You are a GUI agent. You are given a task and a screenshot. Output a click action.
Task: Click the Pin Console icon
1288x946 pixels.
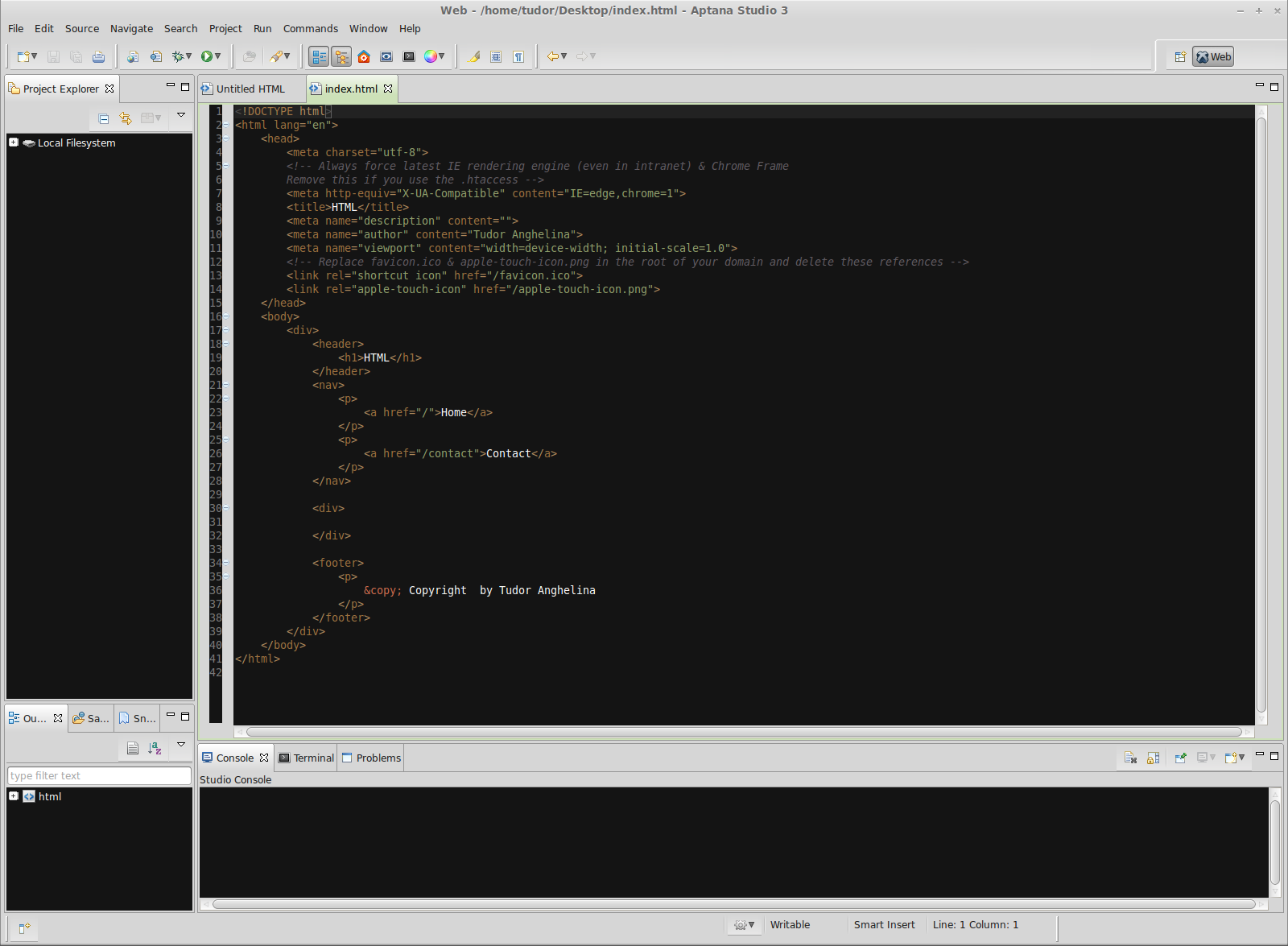[x=1180, y=758]
